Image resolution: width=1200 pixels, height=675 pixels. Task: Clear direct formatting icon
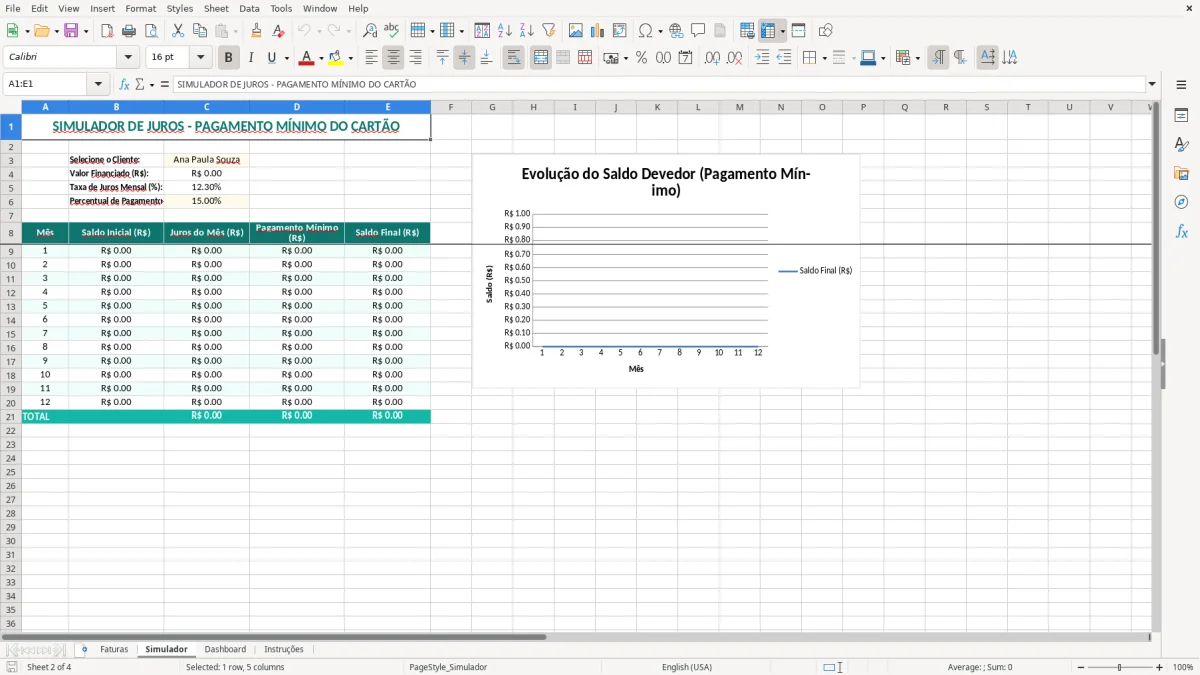point(279,31)
